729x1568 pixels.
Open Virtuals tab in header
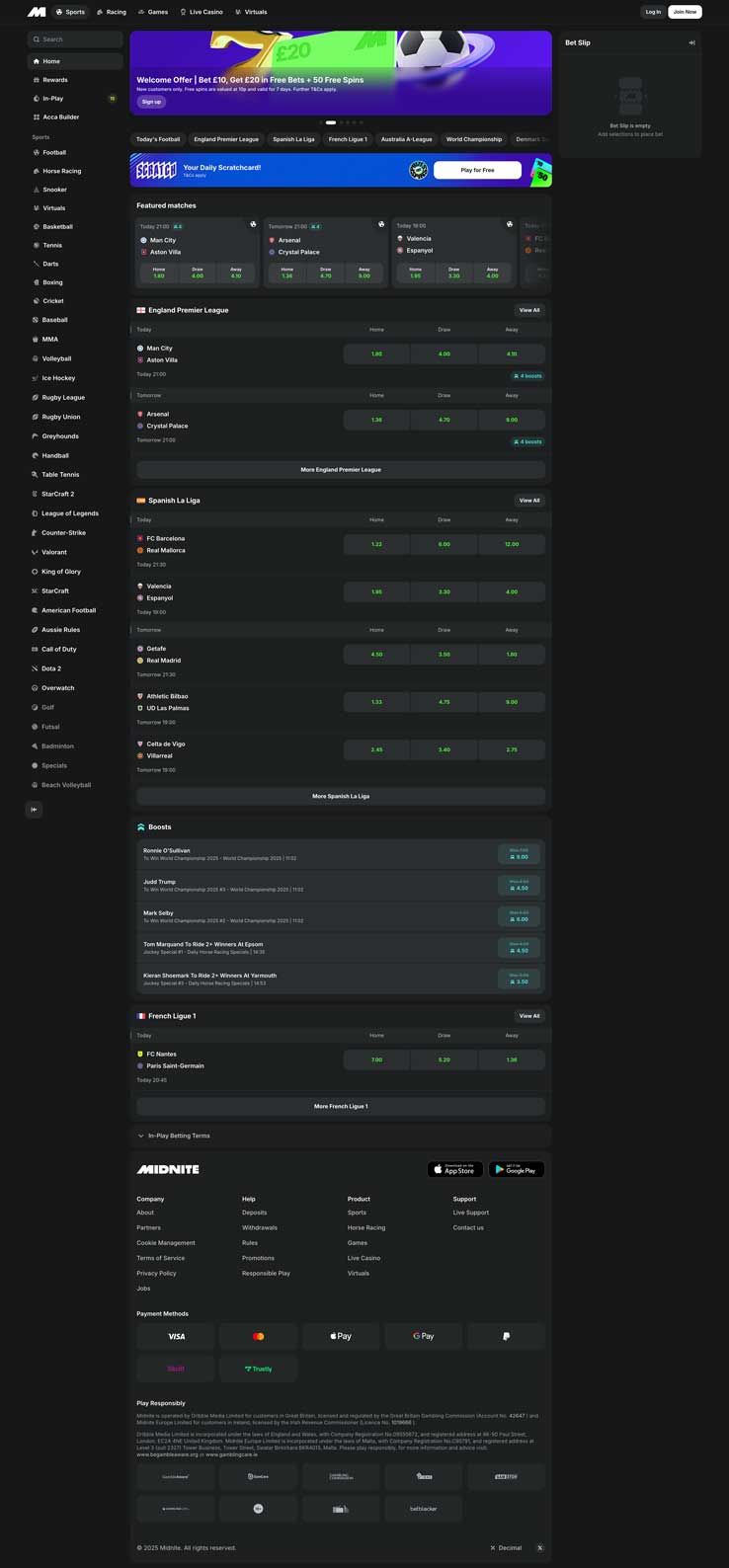(251, 12)
